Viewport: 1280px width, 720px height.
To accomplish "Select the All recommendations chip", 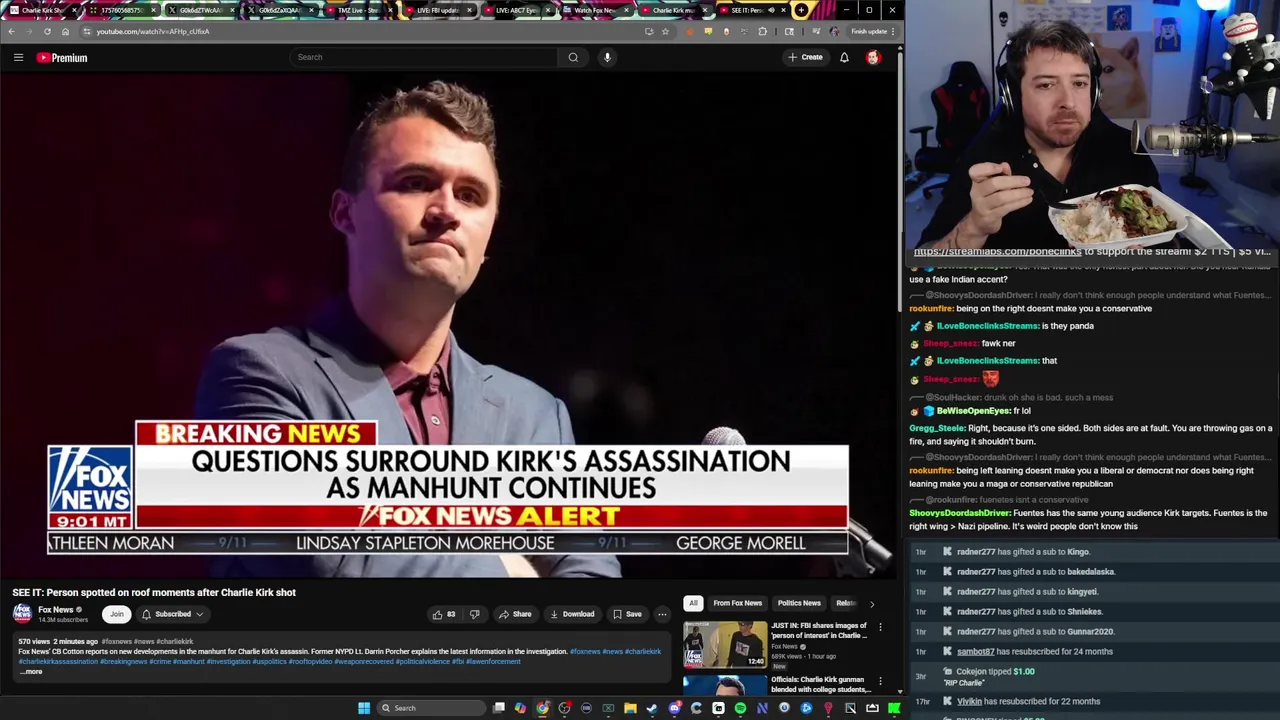I will [x=693, y=603].
